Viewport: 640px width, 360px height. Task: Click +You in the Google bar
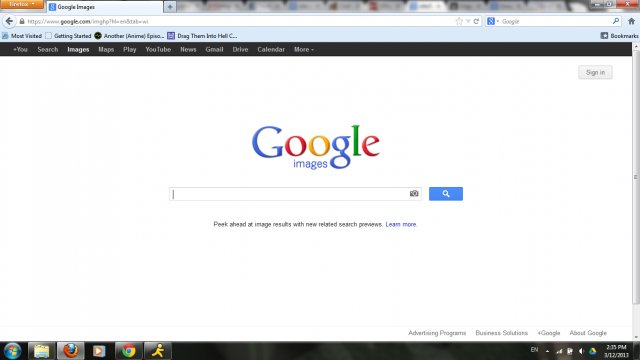[20, 49]
